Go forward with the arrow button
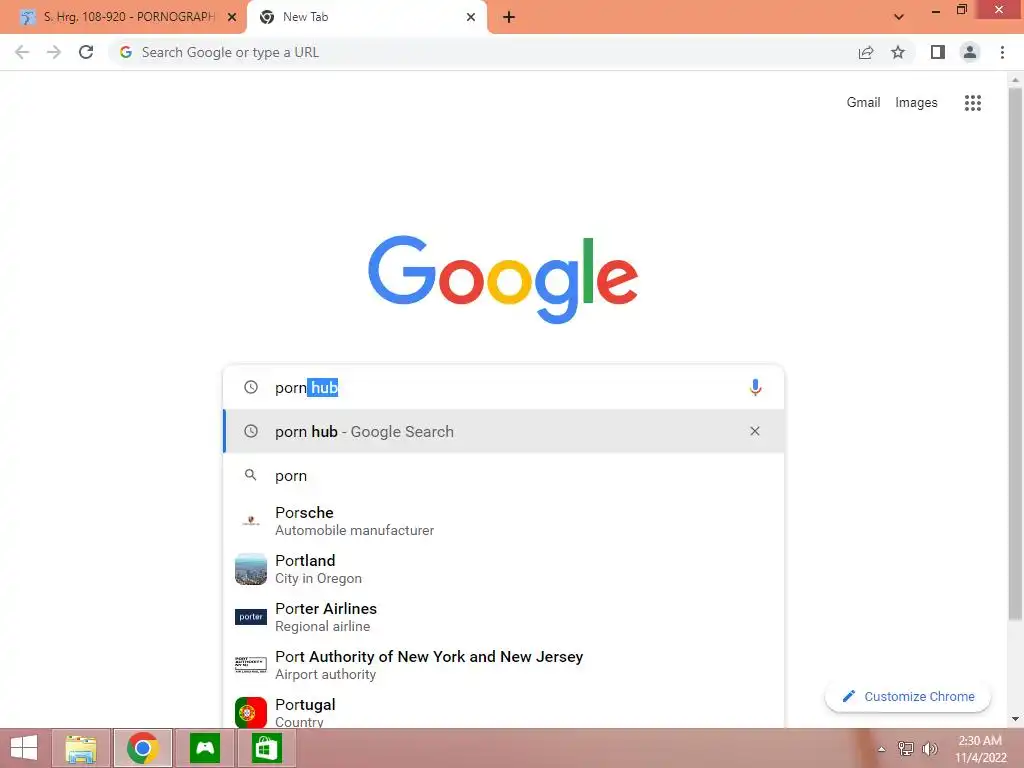Screen dimensions: 1024x768 click(54, 52)
